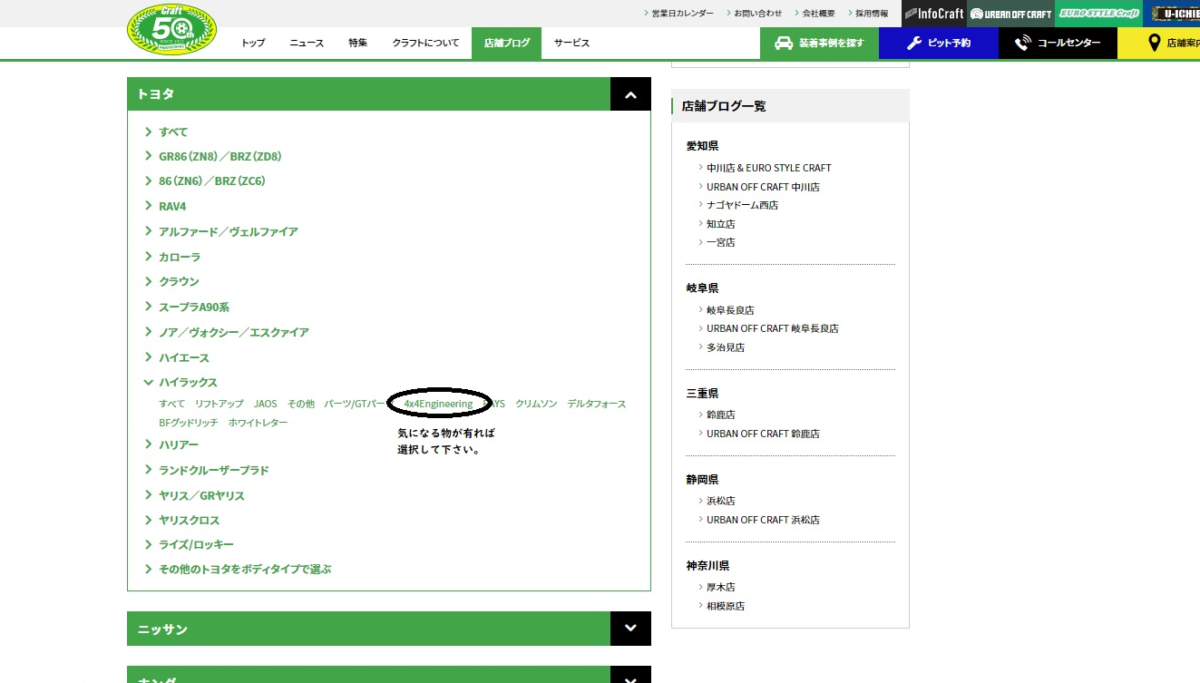
Task: Click the Craft 50th anniversary logo
Action: (171, 28)
